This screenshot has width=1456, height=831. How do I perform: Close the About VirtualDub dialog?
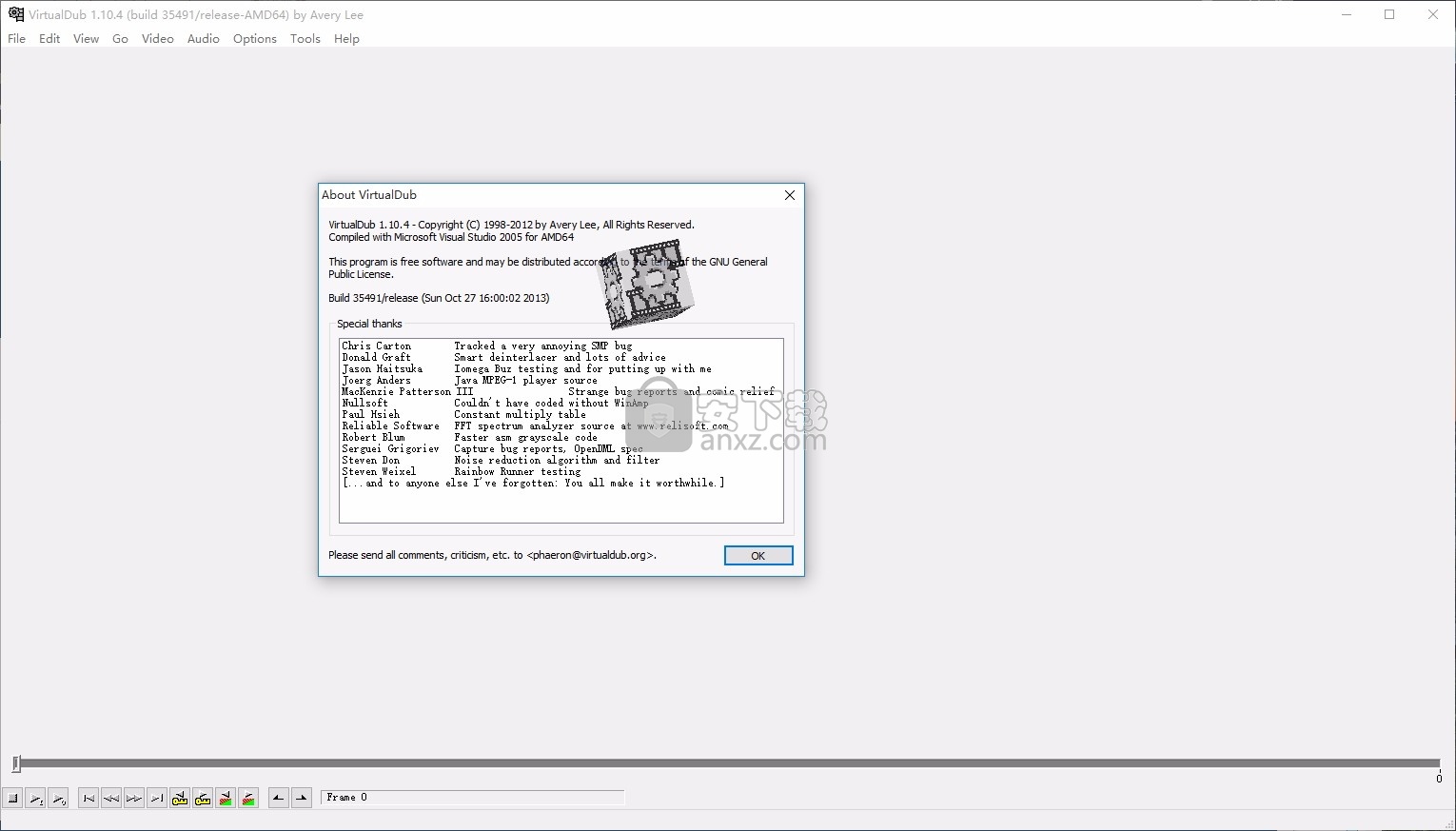(789, 195)
